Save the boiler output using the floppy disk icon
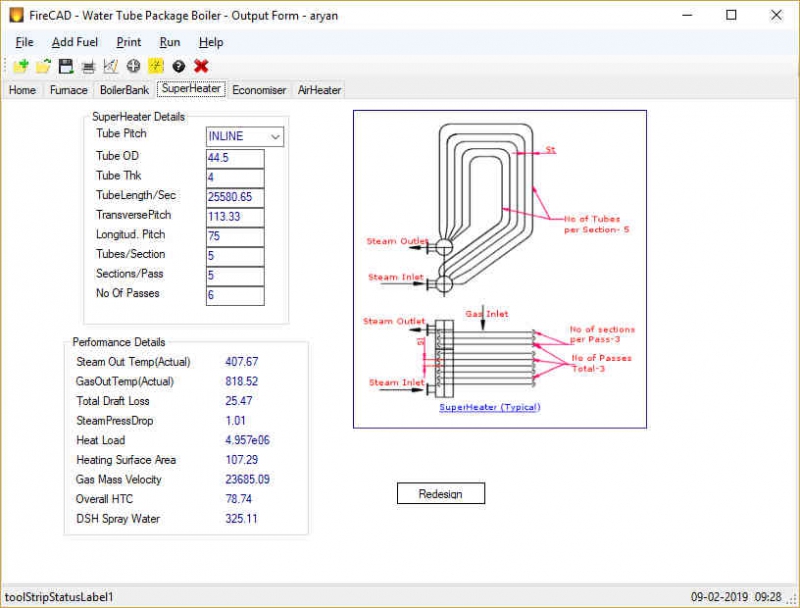Image resolution: width=800 pixels, height=608 pixels. pos(63,66)
